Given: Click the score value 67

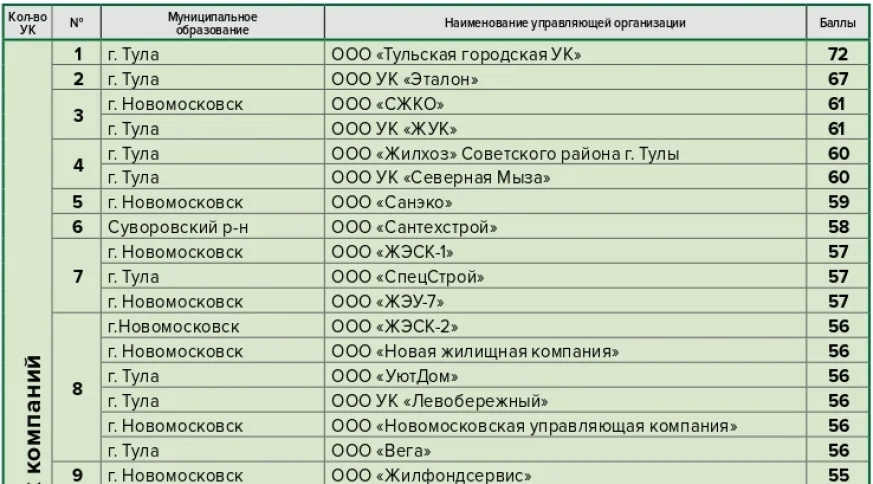Looking at the screenshot, I should coord(837,79).
